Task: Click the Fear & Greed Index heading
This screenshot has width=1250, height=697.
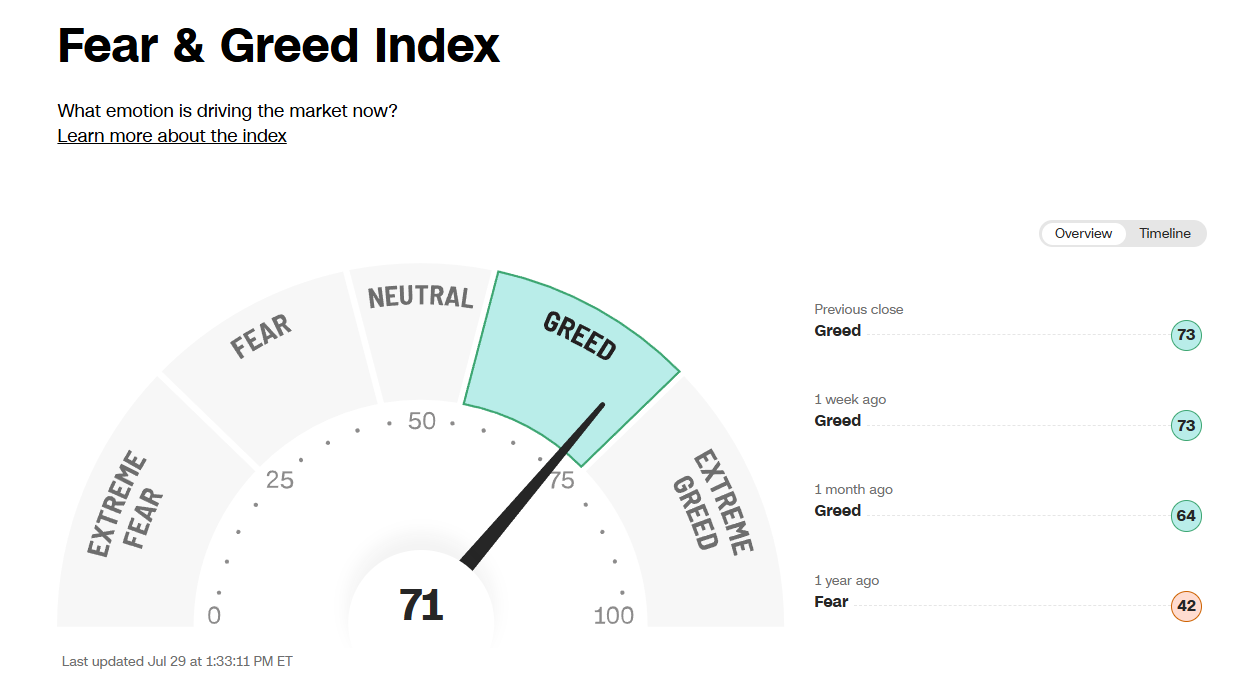Action: coord(279,46)
